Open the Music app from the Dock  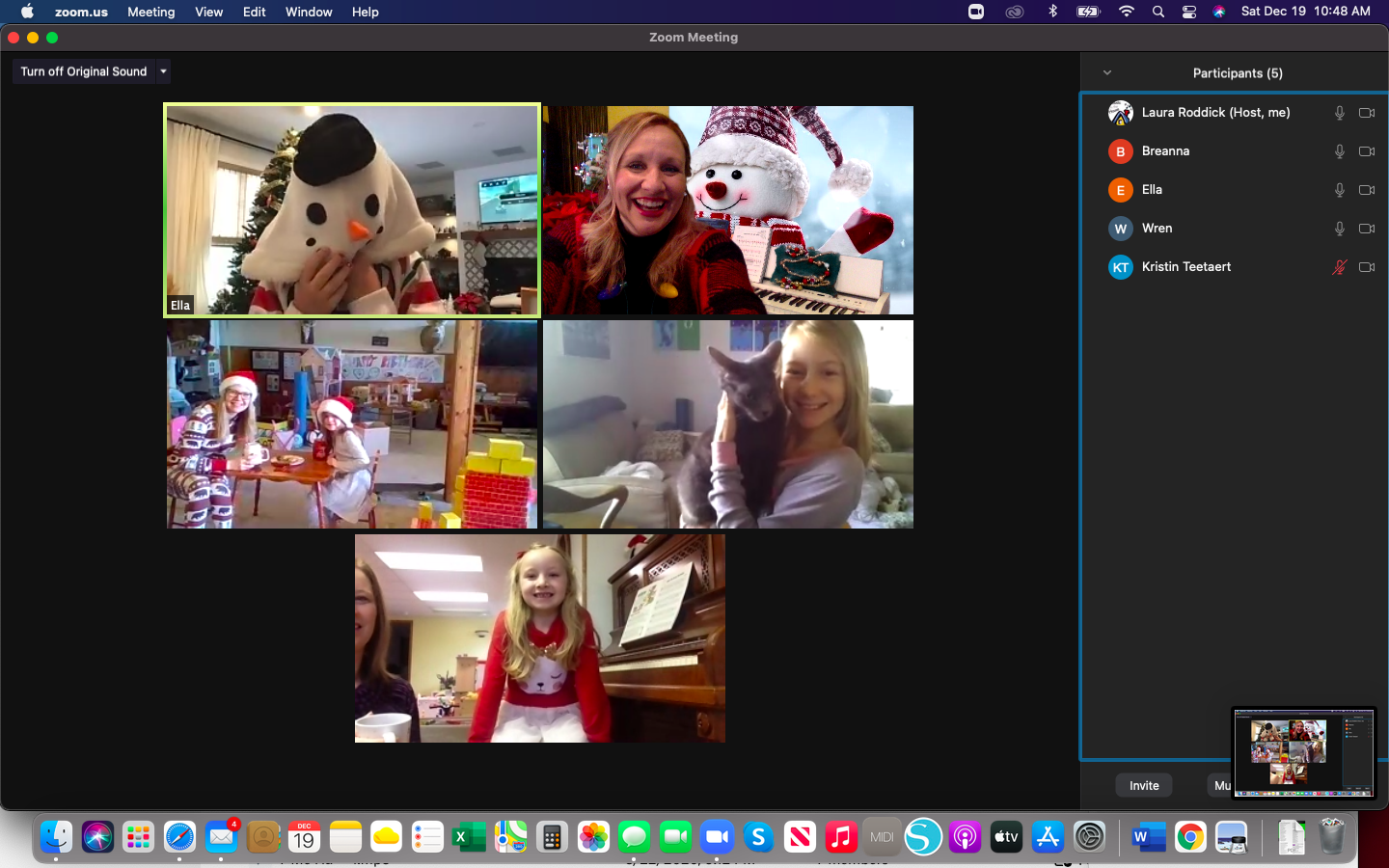pyautogui.click(x=841, y=837)
